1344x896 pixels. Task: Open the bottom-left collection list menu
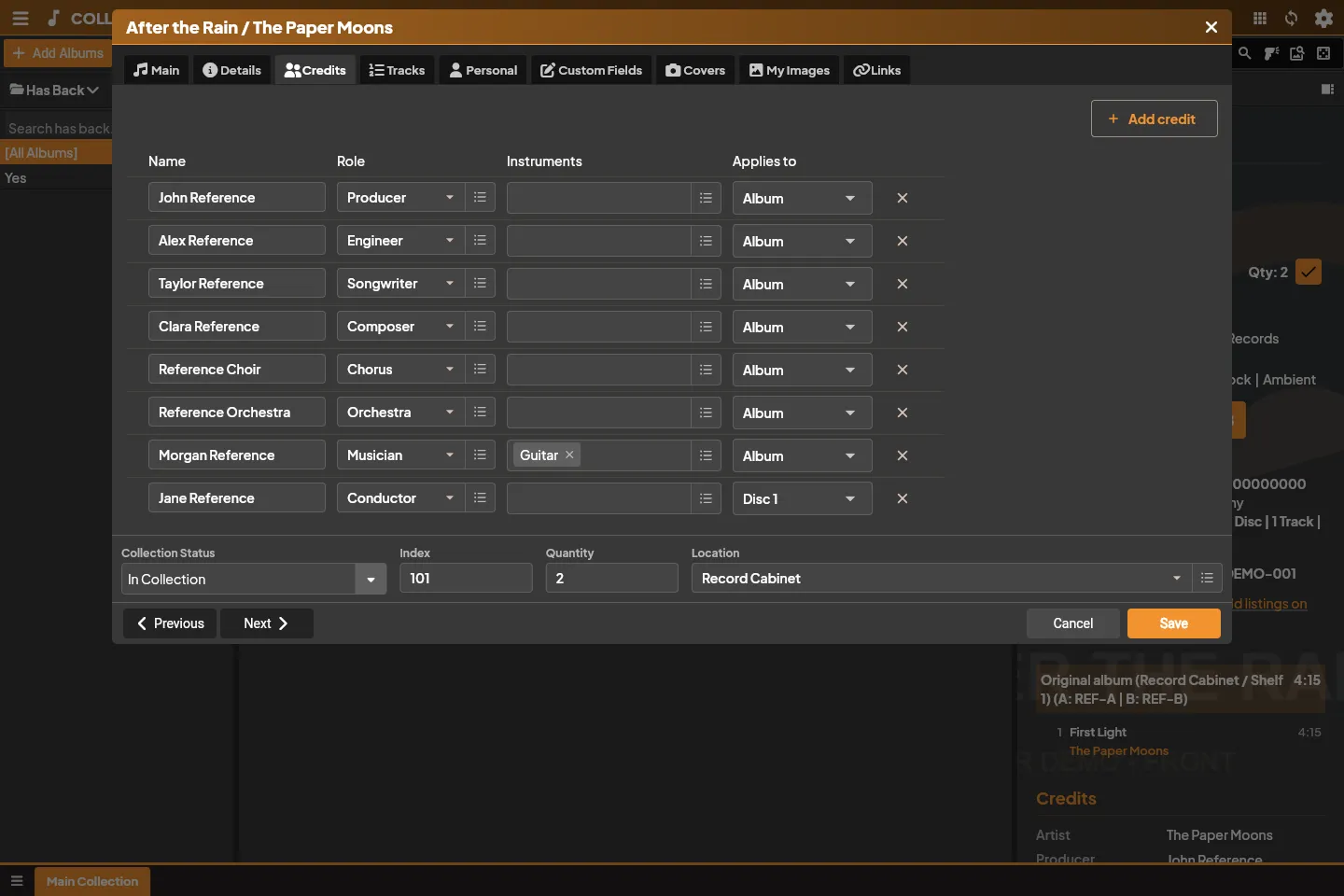17,881
